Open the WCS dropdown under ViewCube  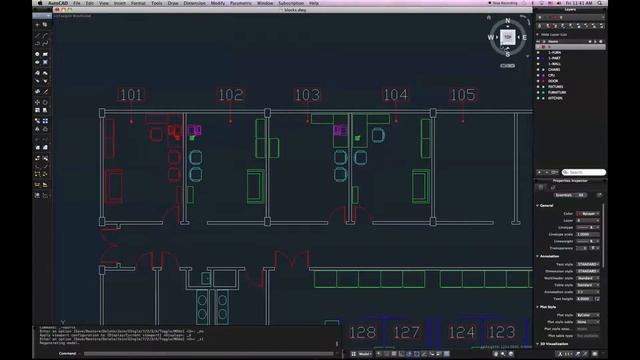click(x=507, y=66)
